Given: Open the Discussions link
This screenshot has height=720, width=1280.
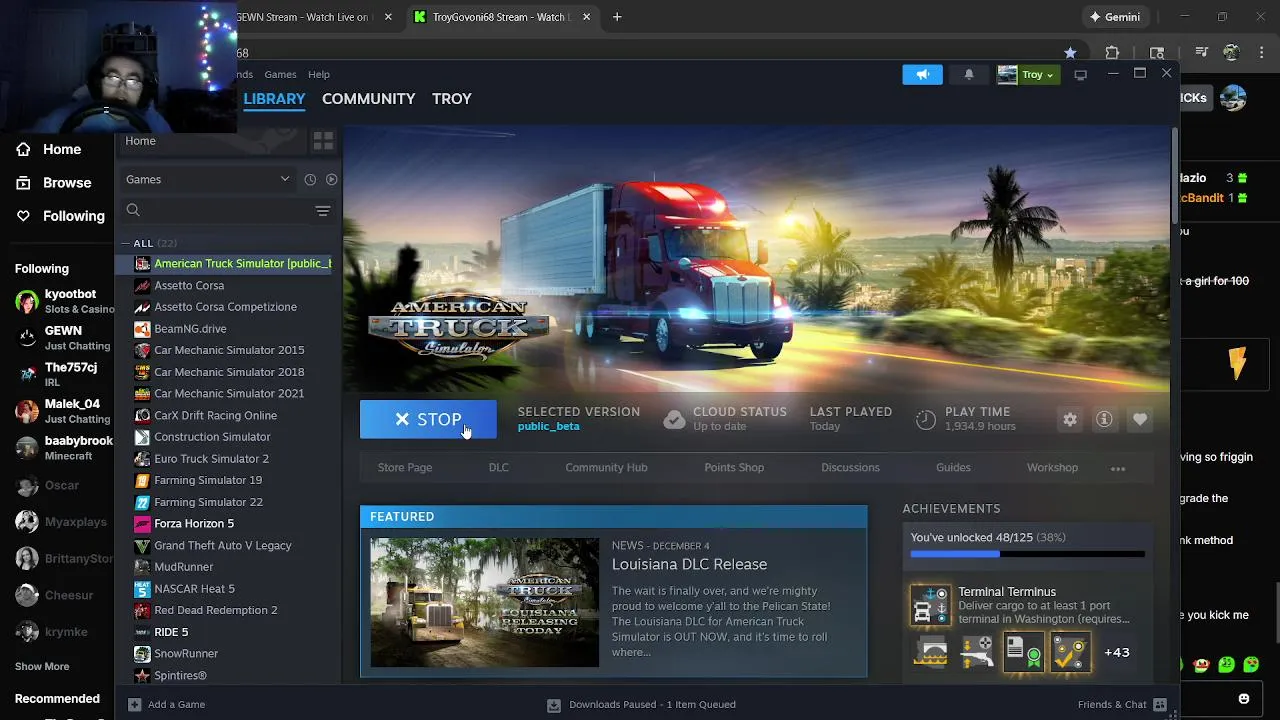Looking at the screenshot, I should (850, 468).
